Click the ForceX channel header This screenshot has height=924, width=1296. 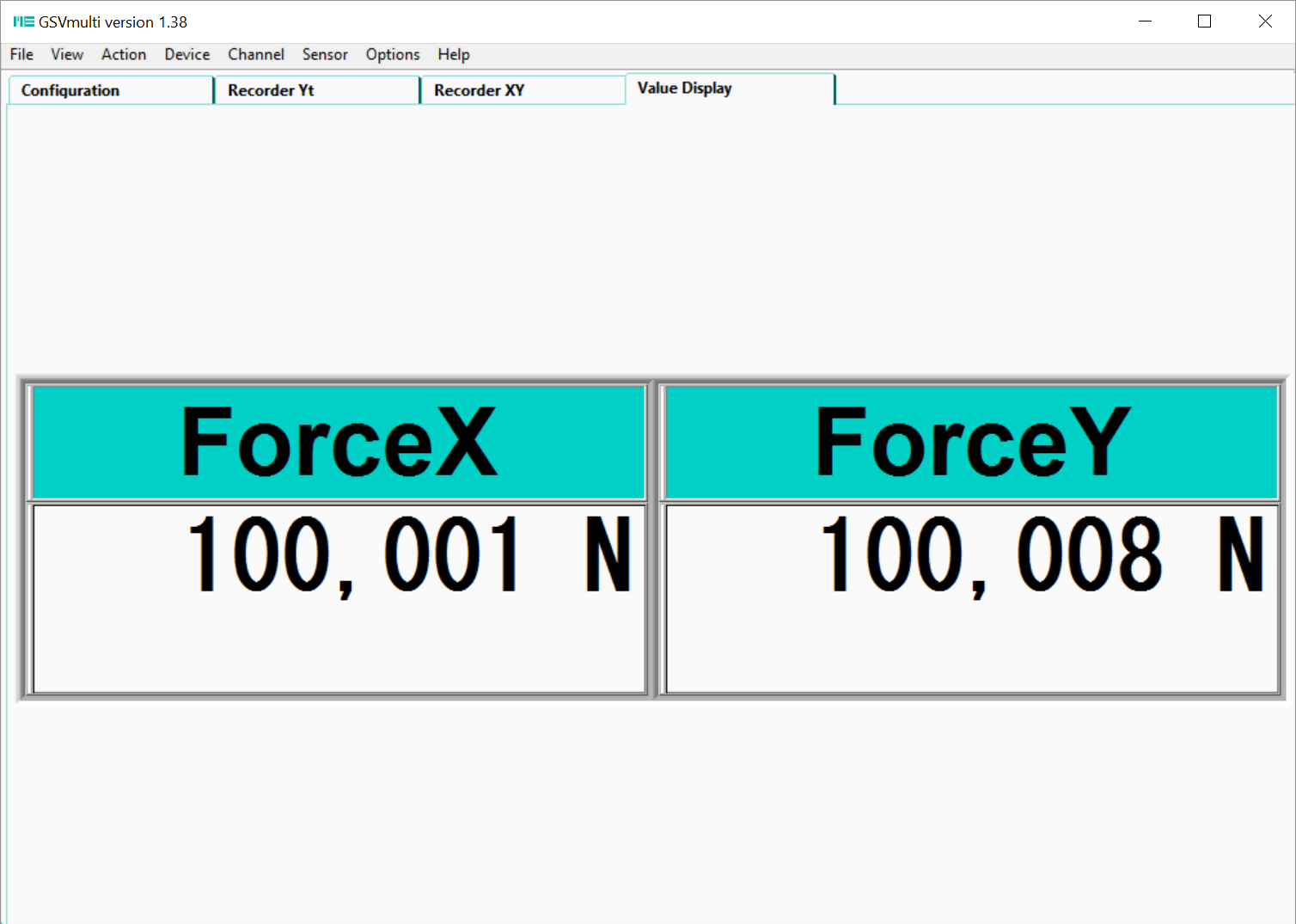tap(339, 442)
